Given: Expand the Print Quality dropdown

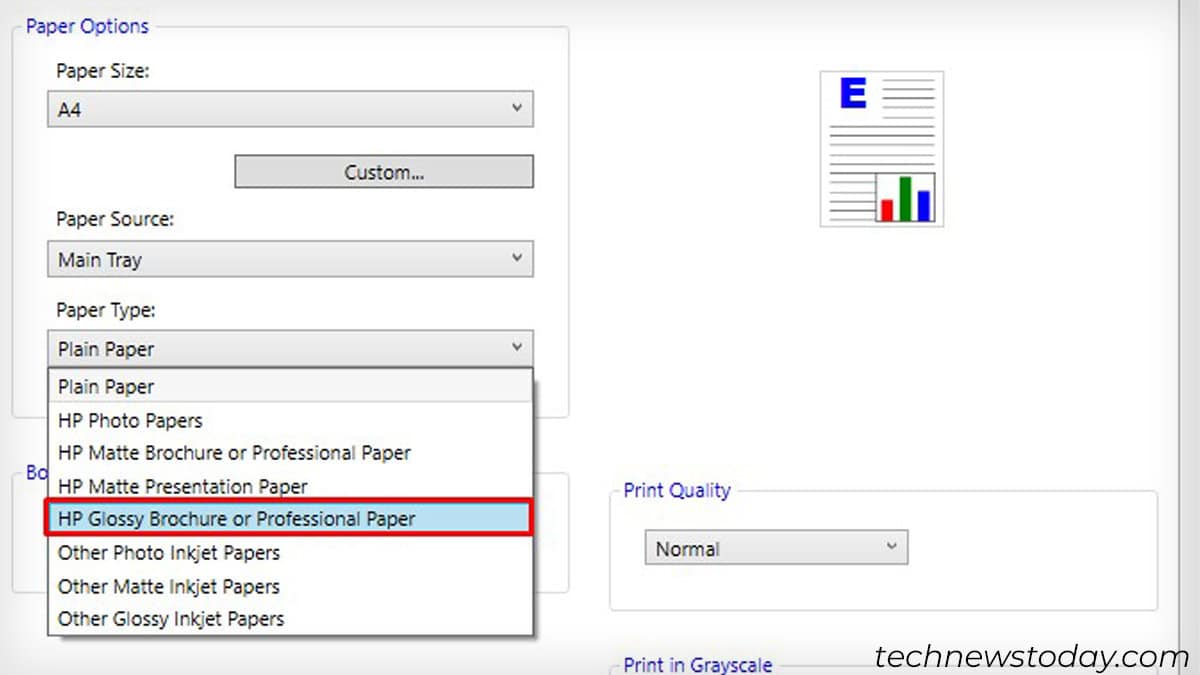Looking at the screenshot, I should 893,548.
